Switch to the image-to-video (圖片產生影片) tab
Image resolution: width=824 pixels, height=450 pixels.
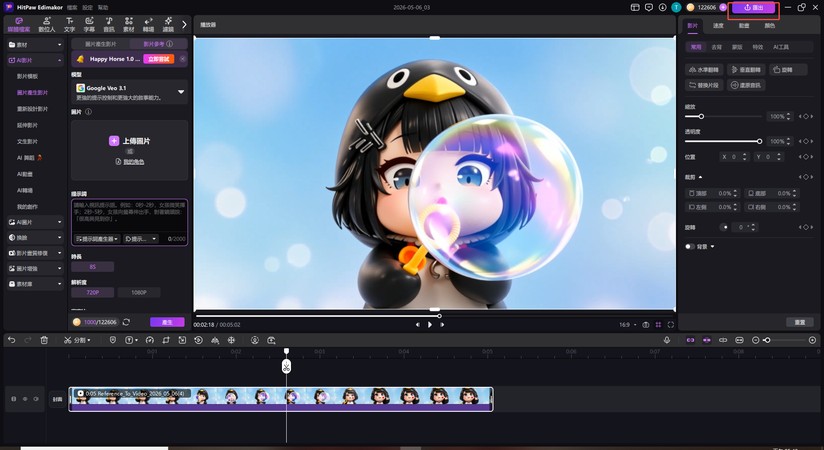[x=100, y=44]
